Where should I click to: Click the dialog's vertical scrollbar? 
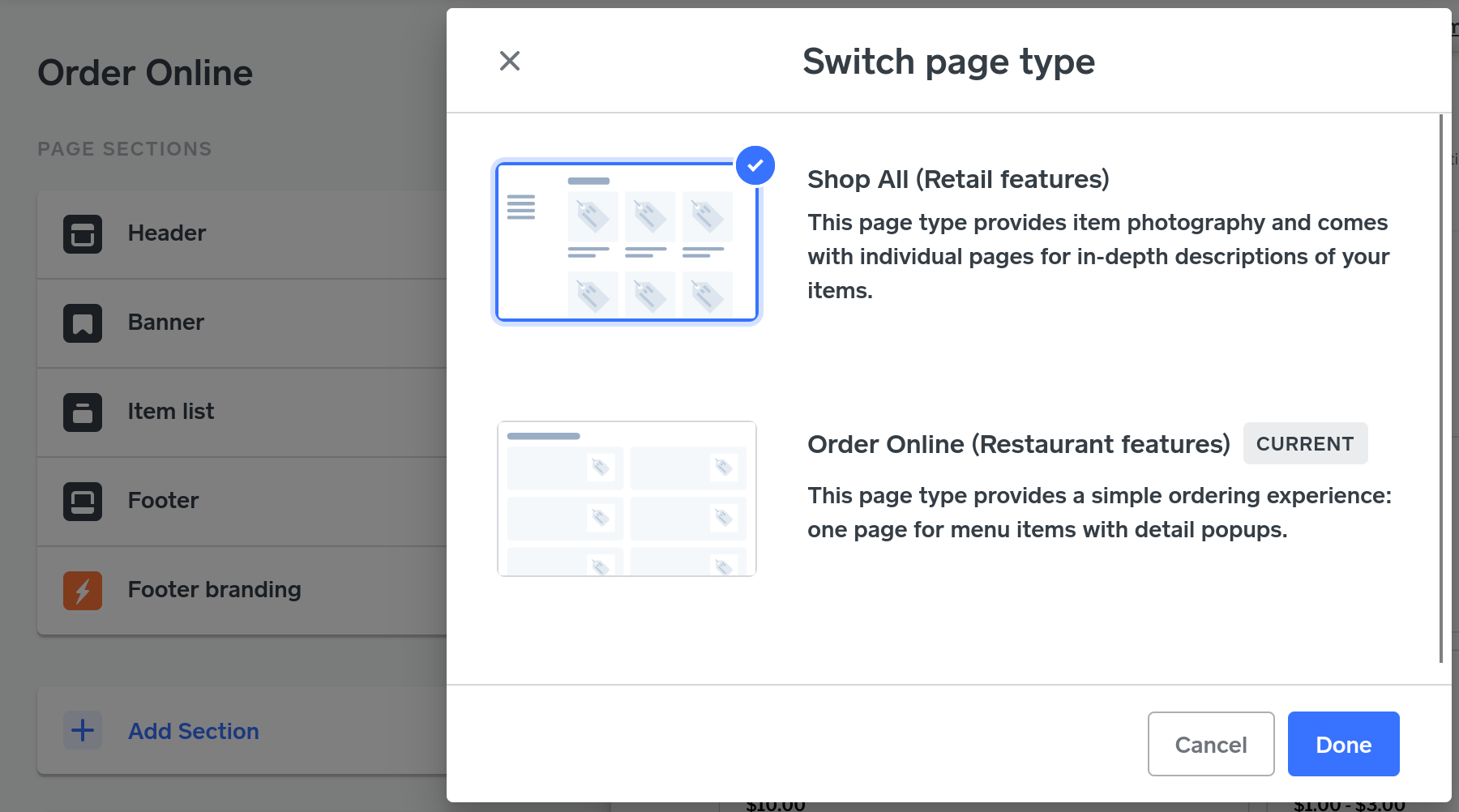pyautogui.click(x=1440, y=389)
